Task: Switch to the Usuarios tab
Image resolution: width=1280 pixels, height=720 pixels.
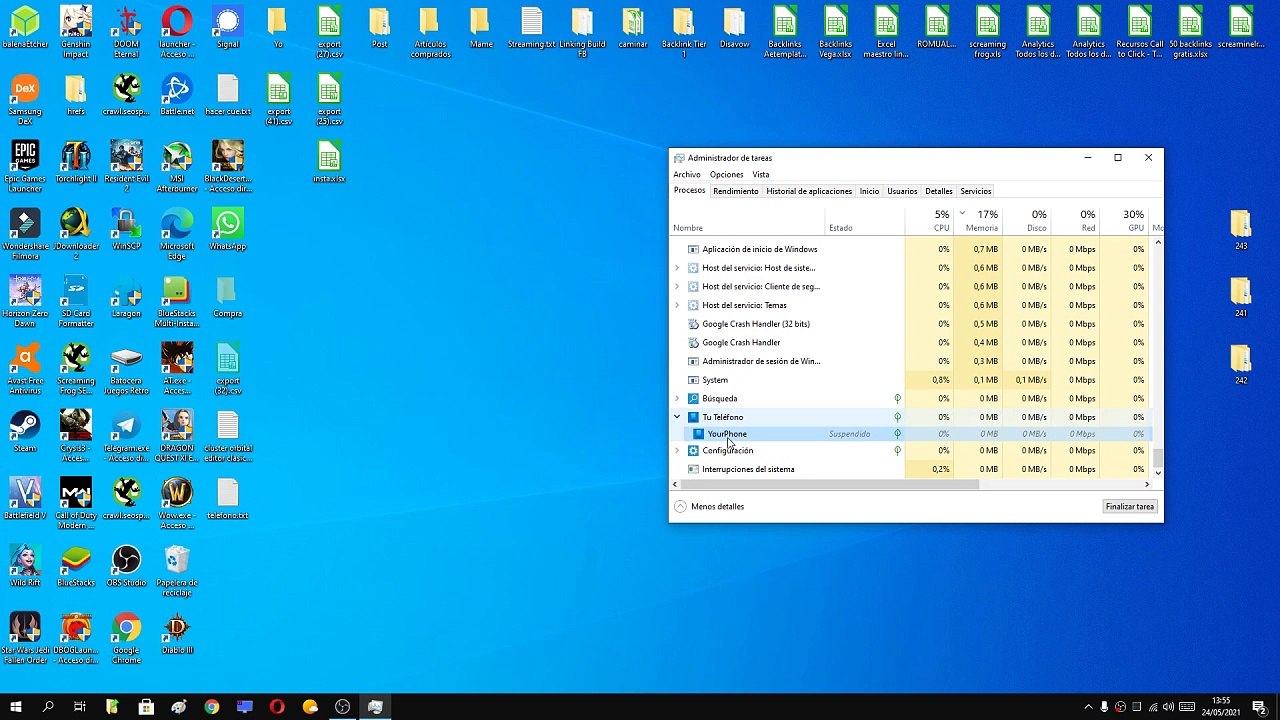Action: 902,191
